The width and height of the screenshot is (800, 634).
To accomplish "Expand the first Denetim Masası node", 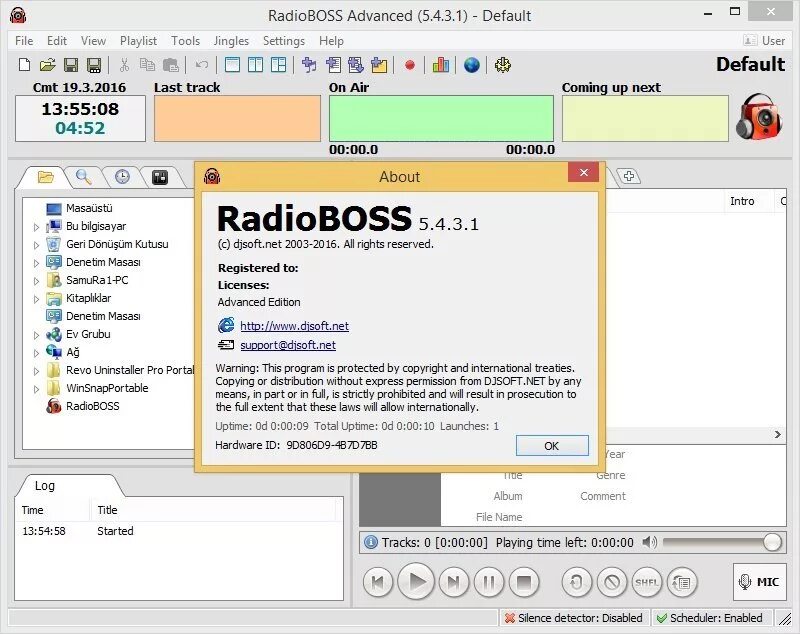I will 36,263.
